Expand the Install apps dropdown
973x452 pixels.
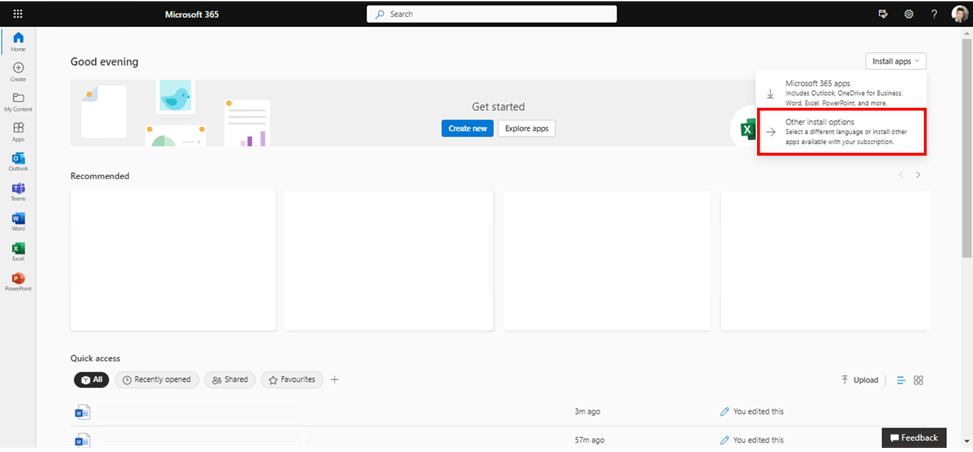pyautogui.click(x=895, y=61)
